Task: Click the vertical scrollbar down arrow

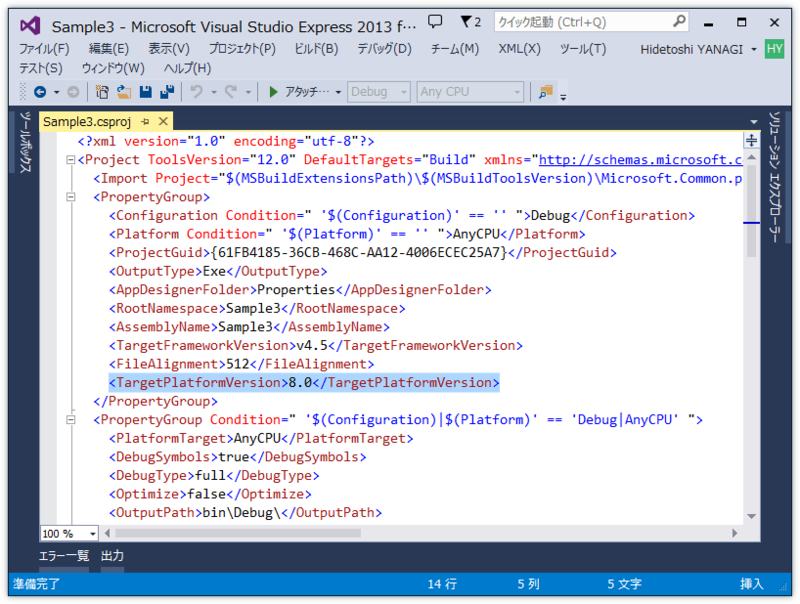Action: tap(751, 516)
